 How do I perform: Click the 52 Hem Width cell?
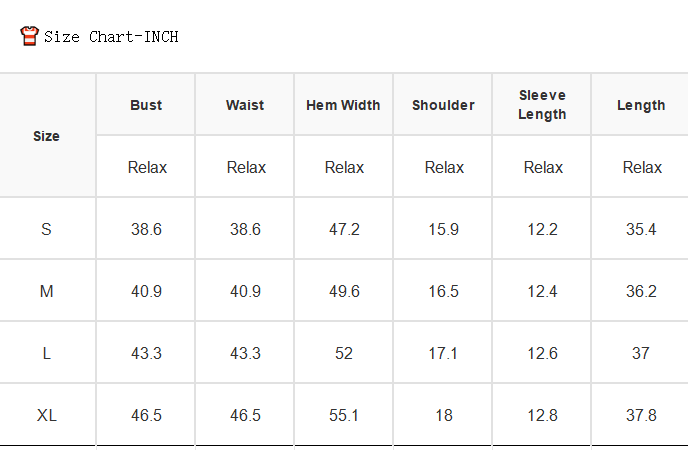[x=344, y=353]
